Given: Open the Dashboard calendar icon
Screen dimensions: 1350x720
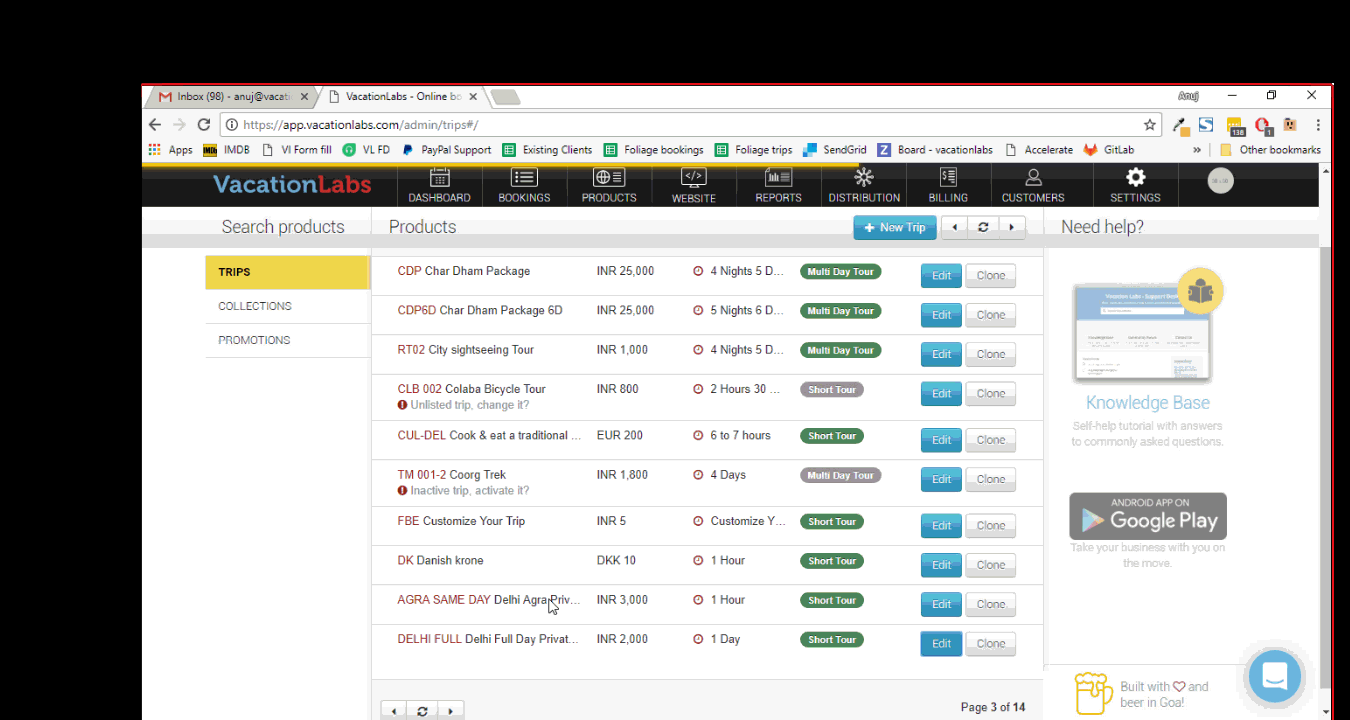Looking at the screenshot, I should [x=439, y=178].
